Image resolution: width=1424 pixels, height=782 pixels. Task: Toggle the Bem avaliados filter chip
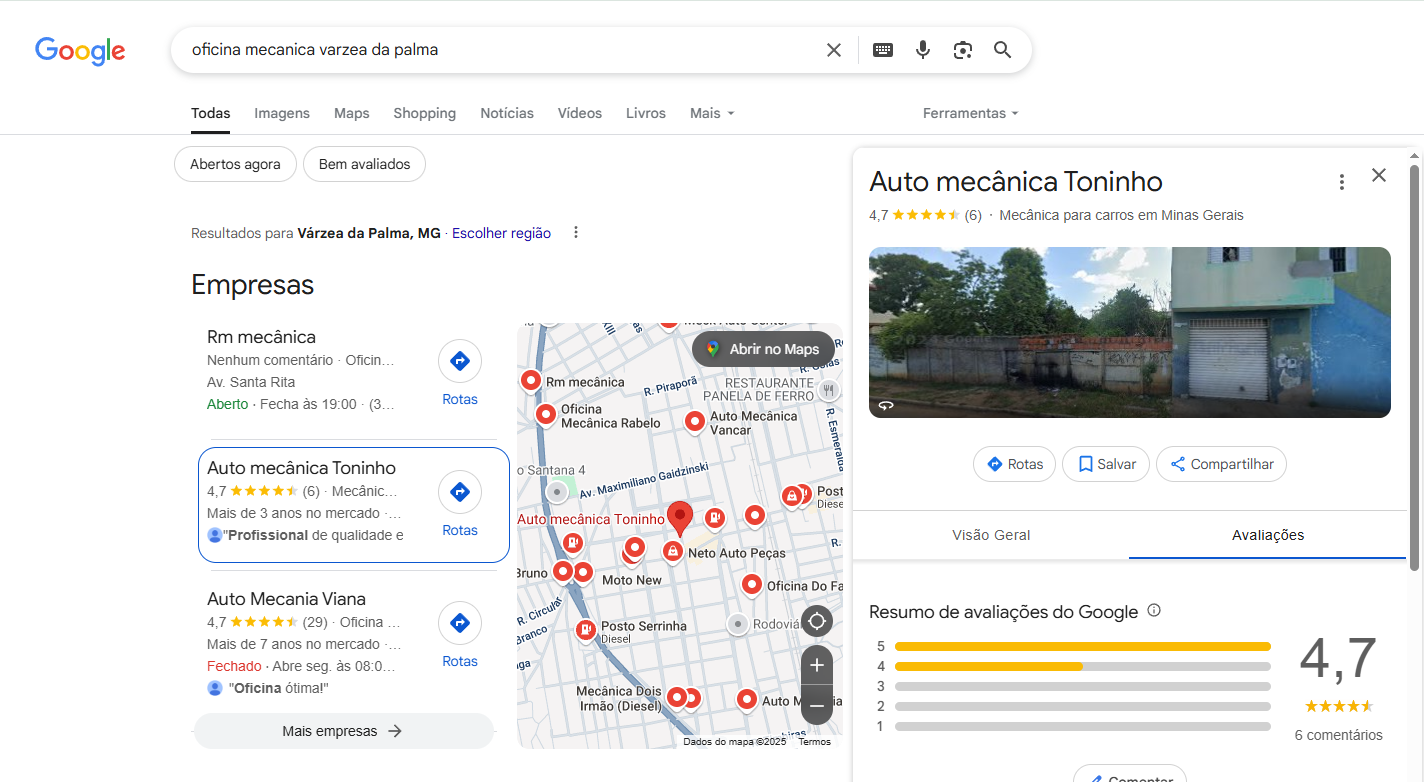[364, 164]
